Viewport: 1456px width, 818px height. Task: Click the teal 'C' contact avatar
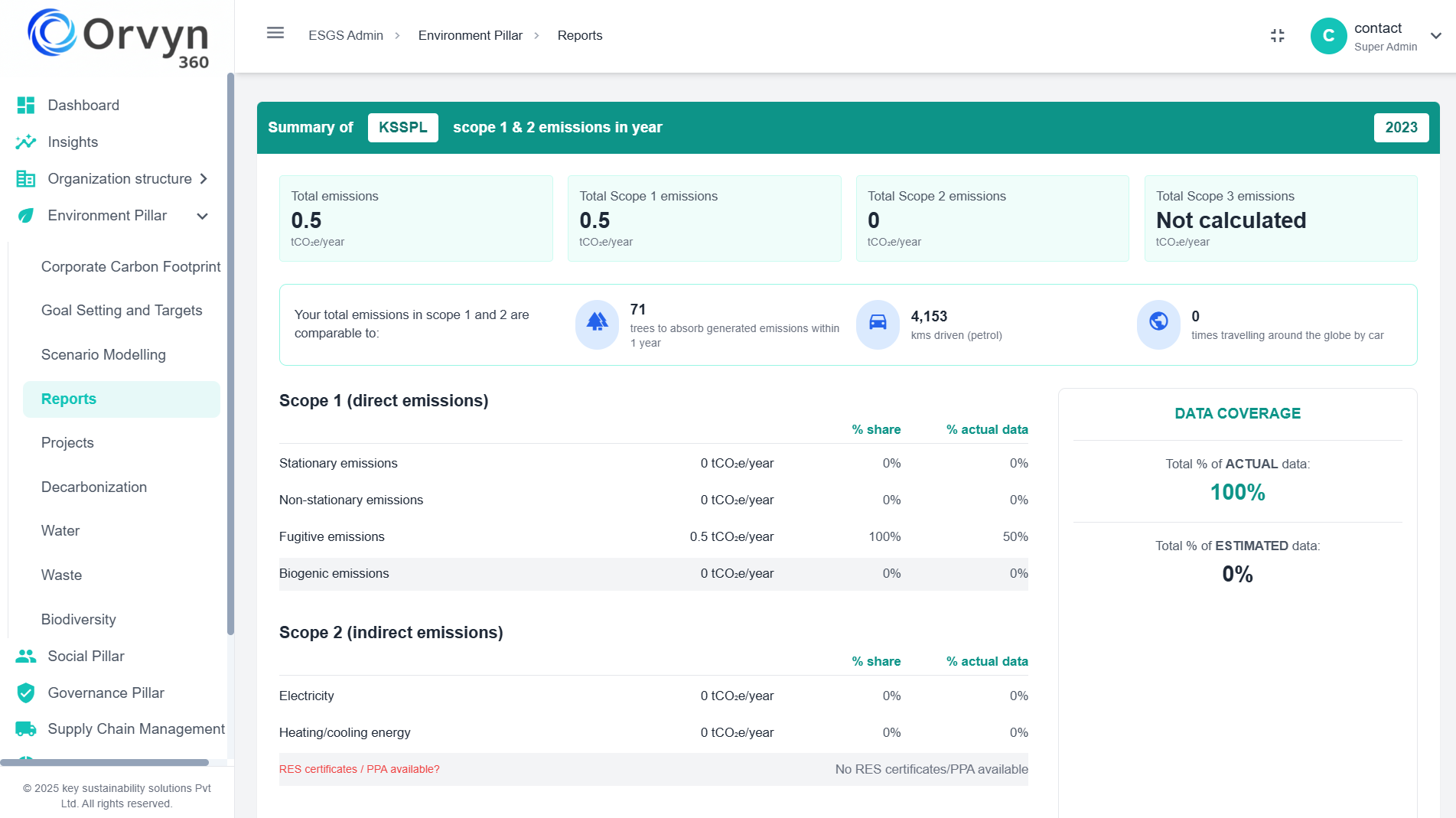point(1327,35)
